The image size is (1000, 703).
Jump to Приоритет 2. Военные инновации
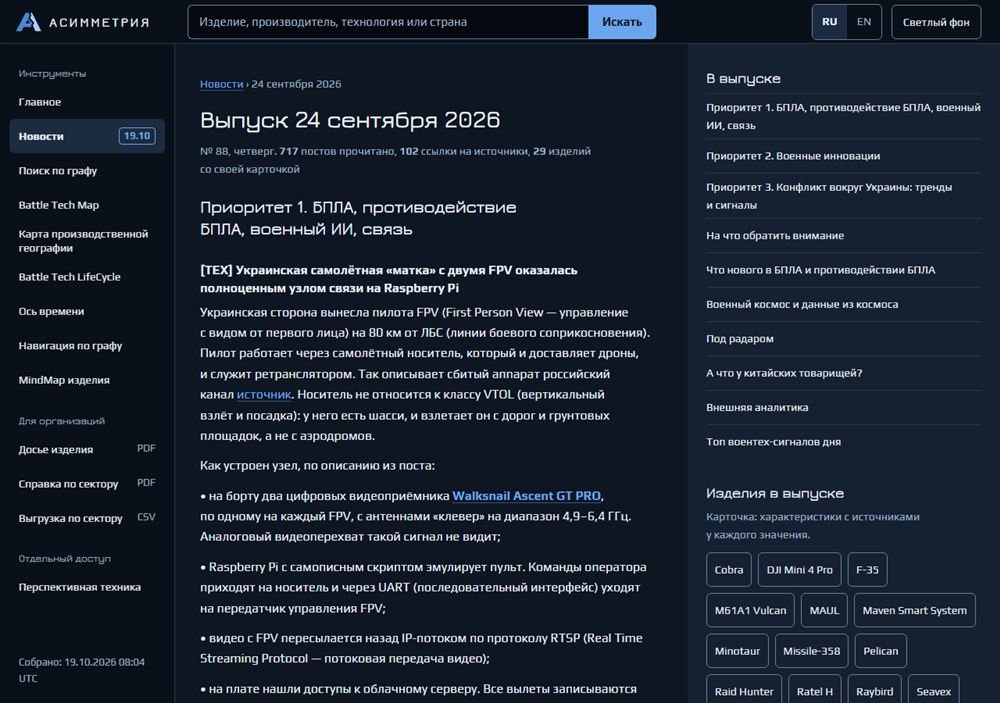point(844,156)
